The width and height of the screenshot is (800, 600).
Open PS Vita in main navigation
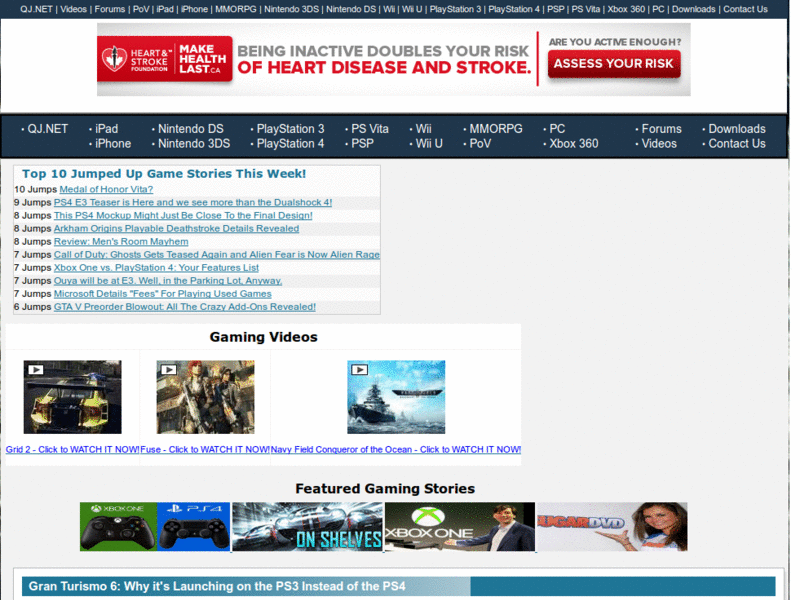370,129
